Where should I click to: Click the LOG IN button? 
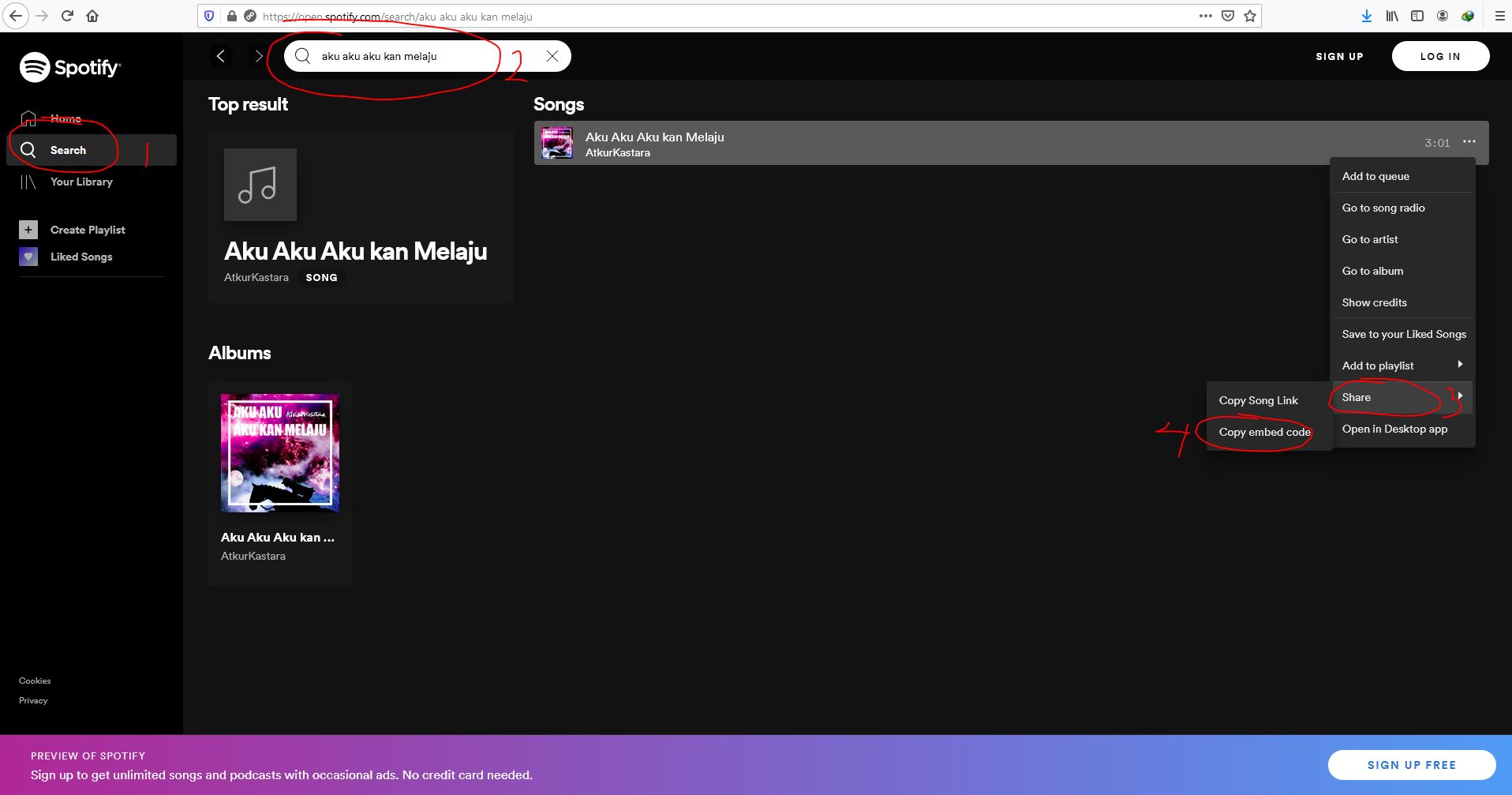[1439, 55]
